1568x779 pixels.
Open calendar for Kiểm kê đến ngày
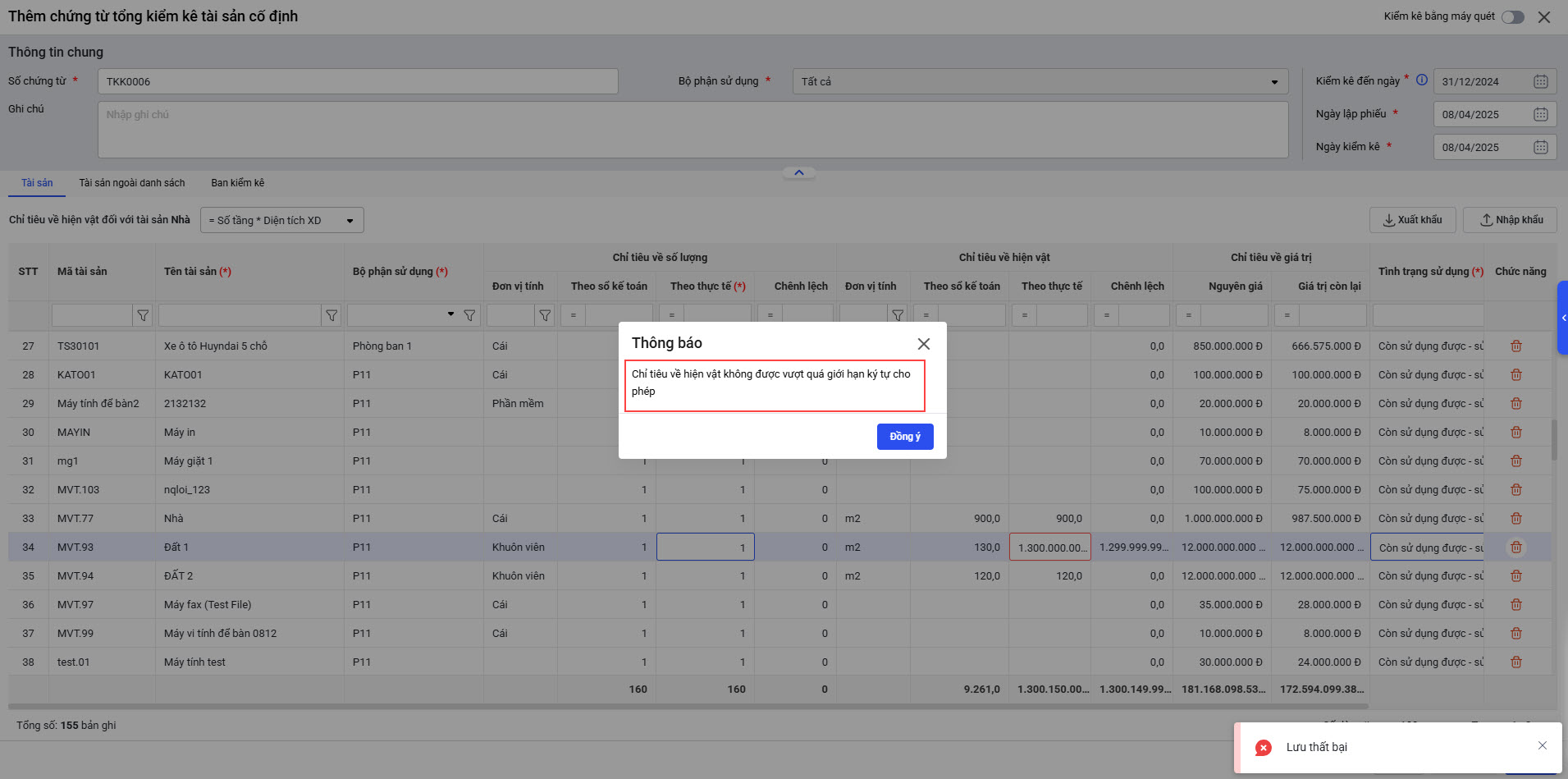coord(1540,82)
